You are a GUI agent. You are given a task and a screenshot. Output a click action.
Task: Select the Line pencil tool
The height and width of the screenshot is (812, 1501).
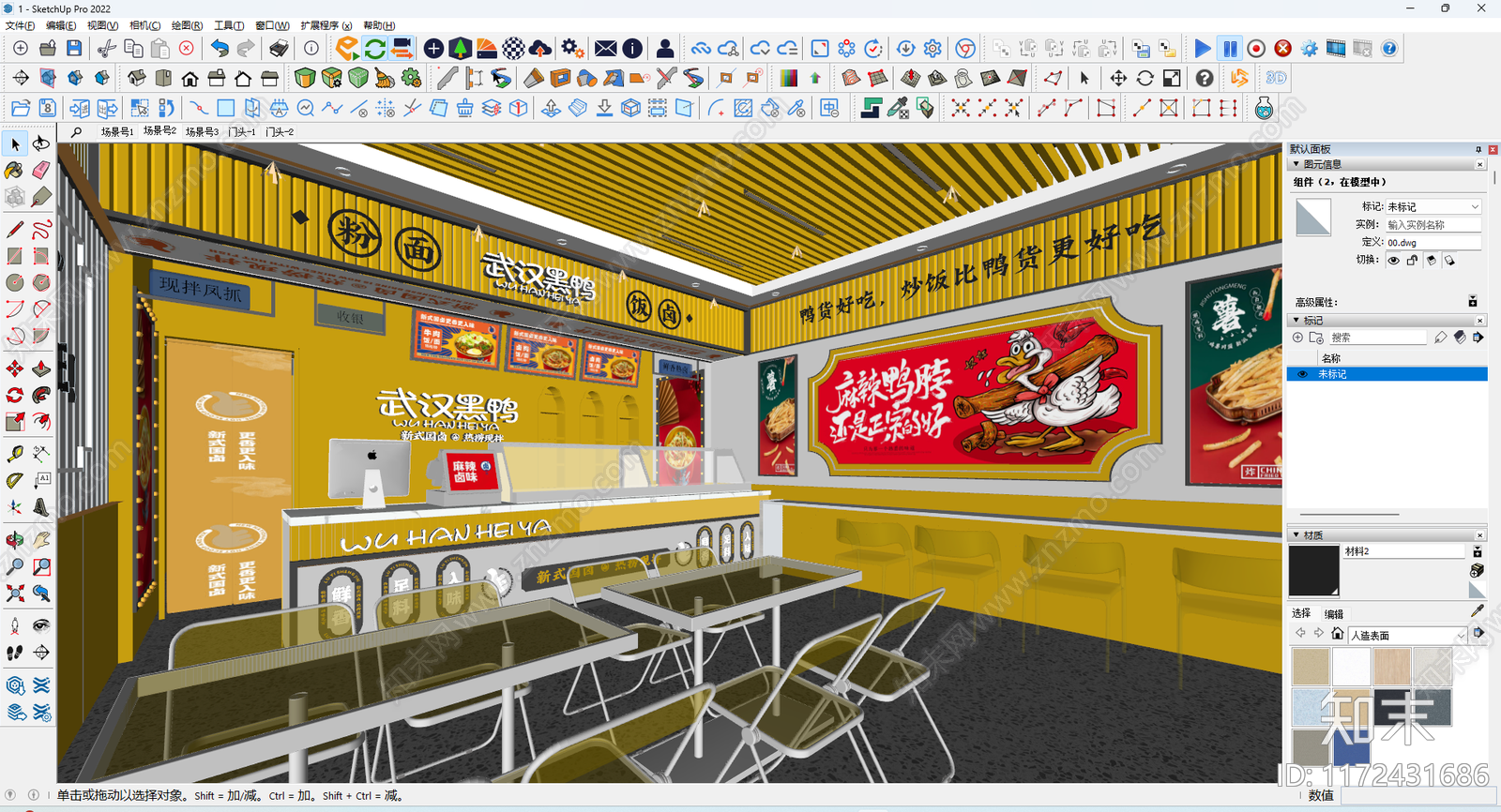[15, 230]
